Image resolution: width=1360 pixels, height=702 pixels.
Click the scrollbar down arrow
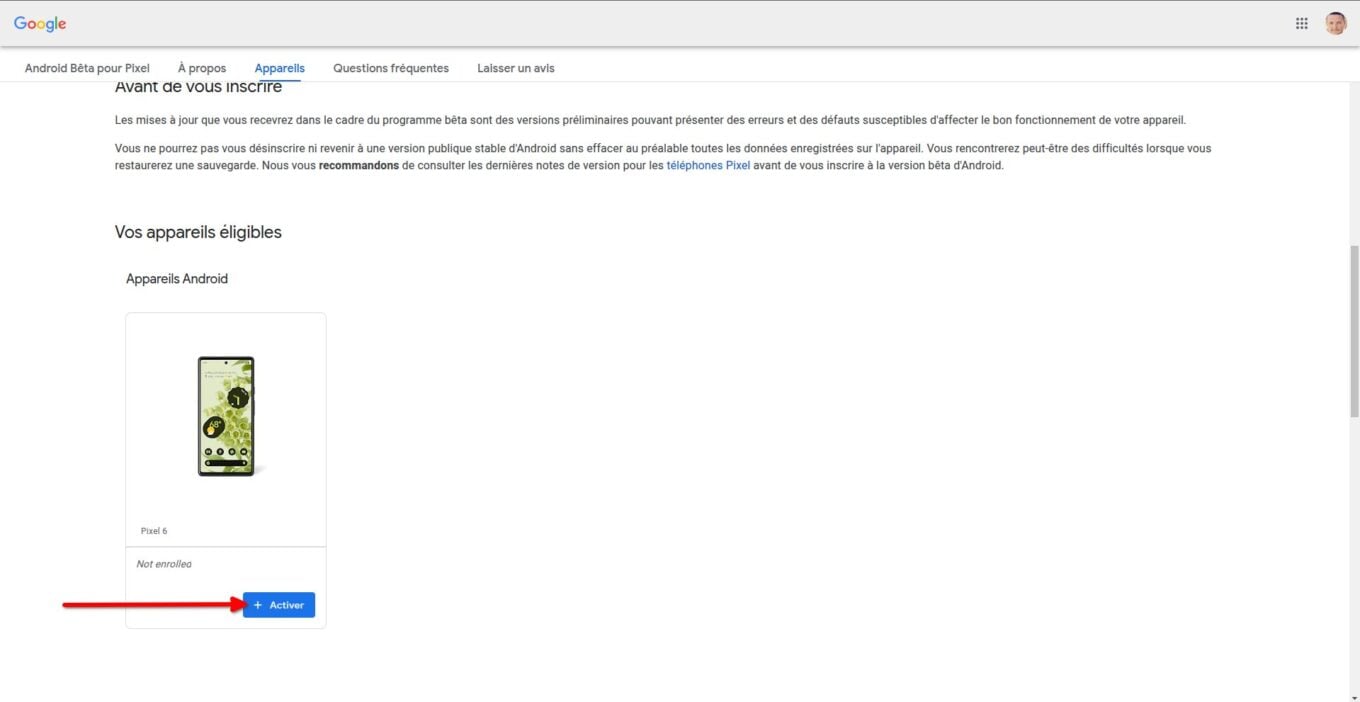1354,696
